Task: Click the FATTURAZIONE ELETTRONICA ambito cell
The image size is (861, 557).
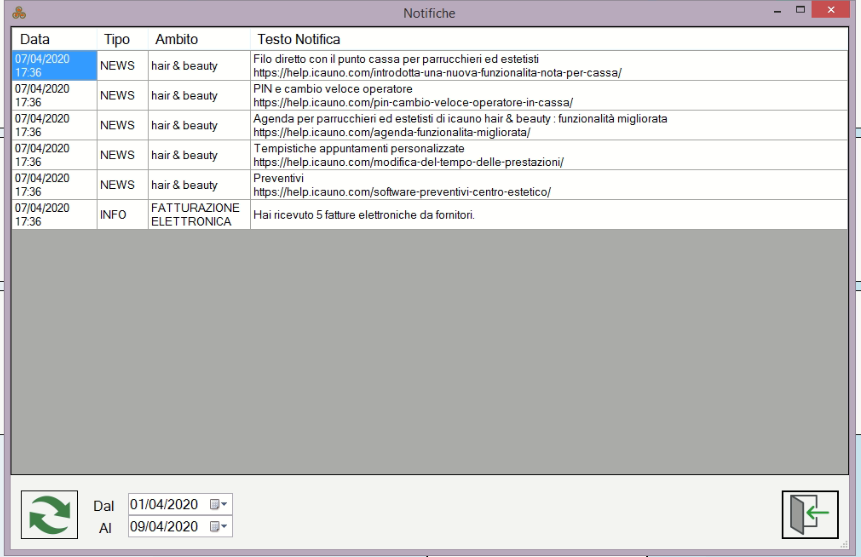Action: tap(195, 215)
